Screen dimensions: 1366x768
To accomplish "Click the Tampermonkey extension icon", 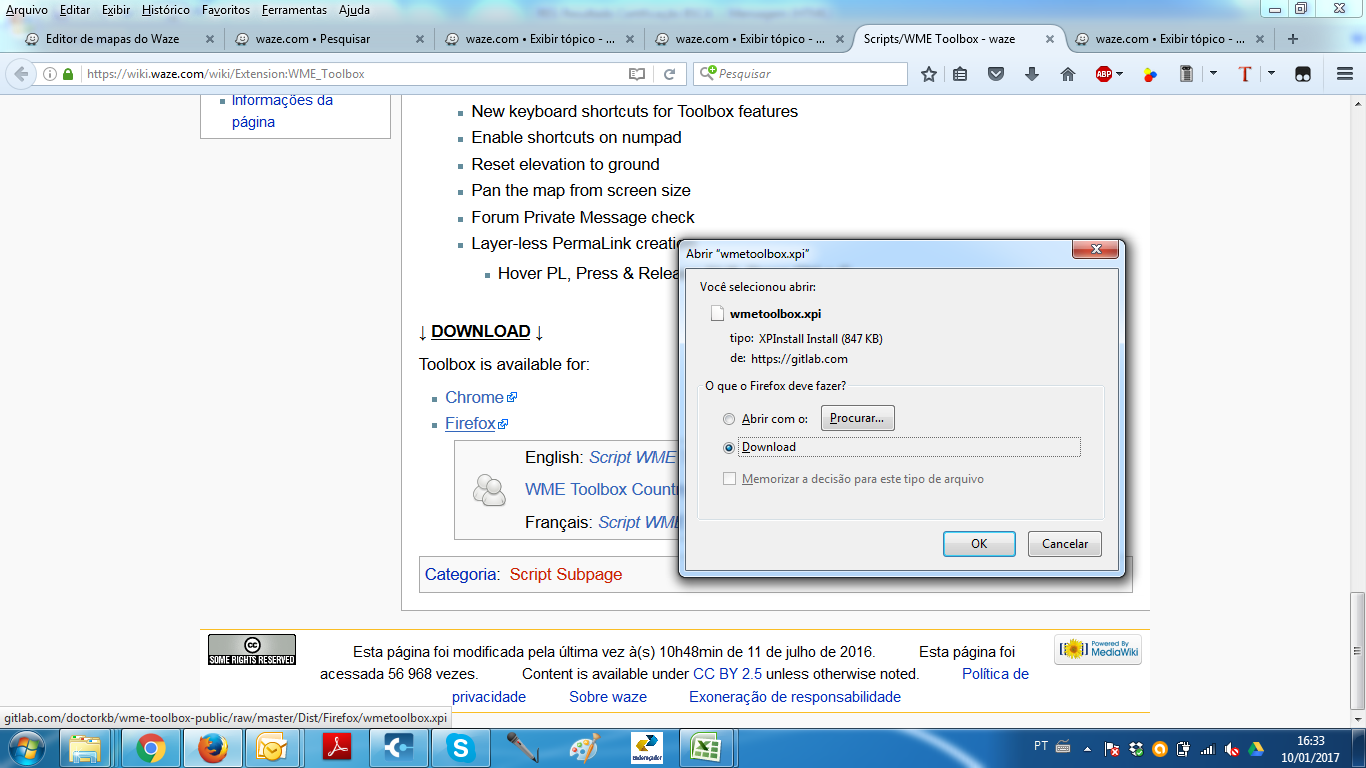I will tap(1303, 74).
